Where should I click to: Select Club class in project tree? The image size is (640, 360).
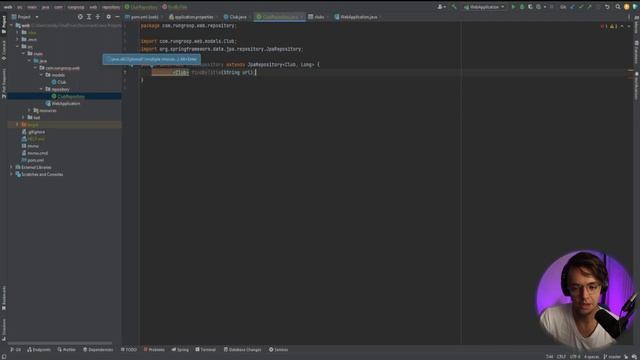pyautogui.click(x=62, y=82)
